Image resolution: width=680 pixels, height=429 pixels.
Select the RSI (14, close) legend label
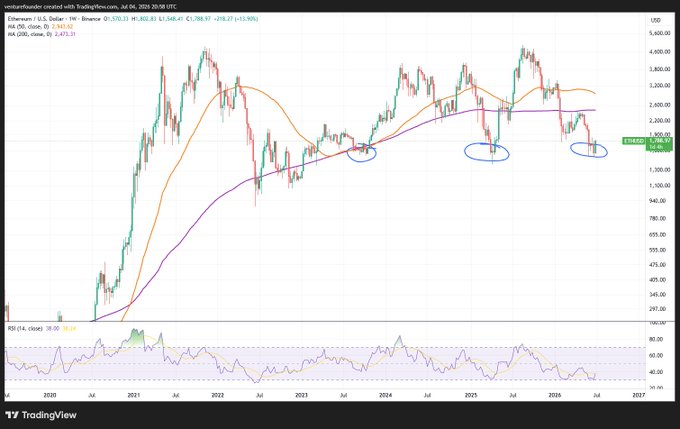25,329
